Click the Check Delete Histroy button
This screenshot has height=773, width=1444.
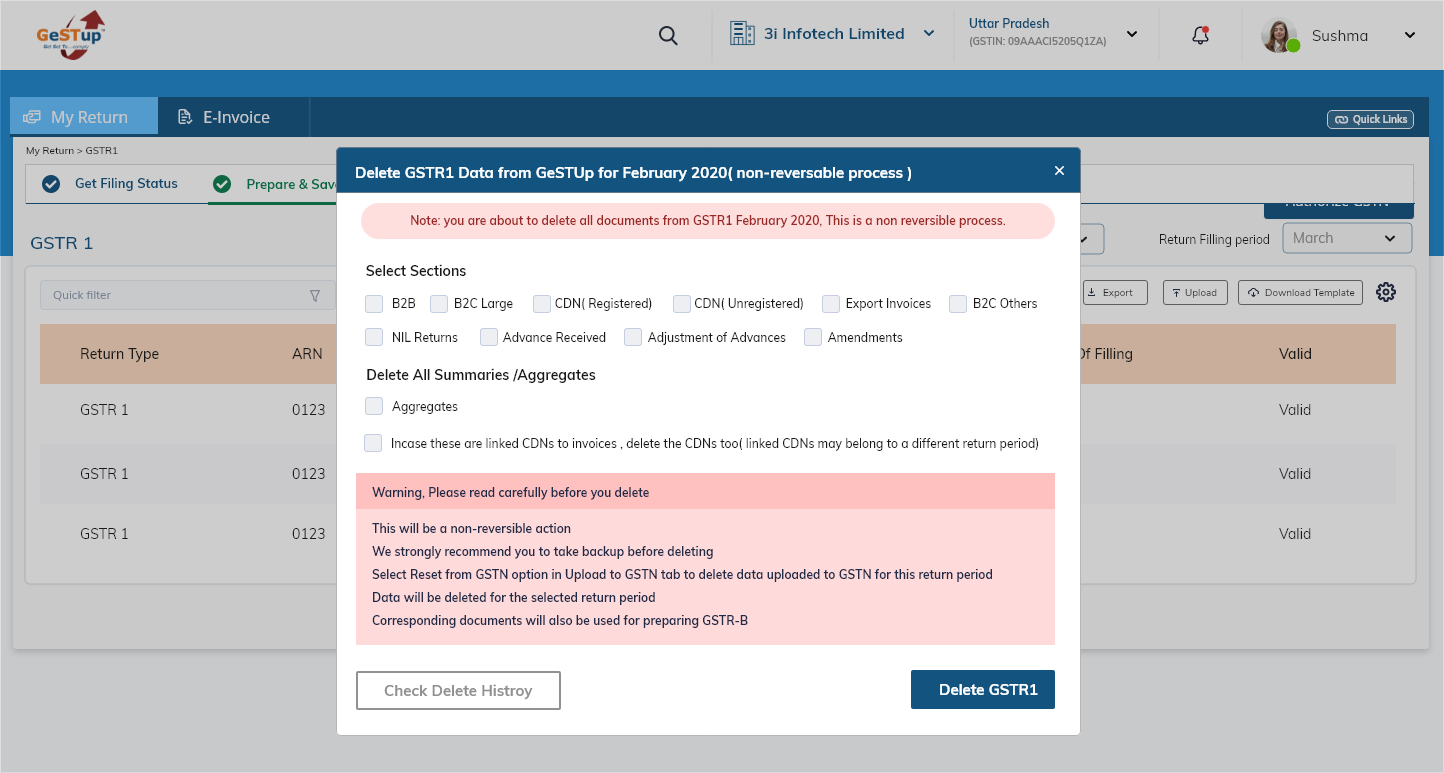(x=458, y=690)
